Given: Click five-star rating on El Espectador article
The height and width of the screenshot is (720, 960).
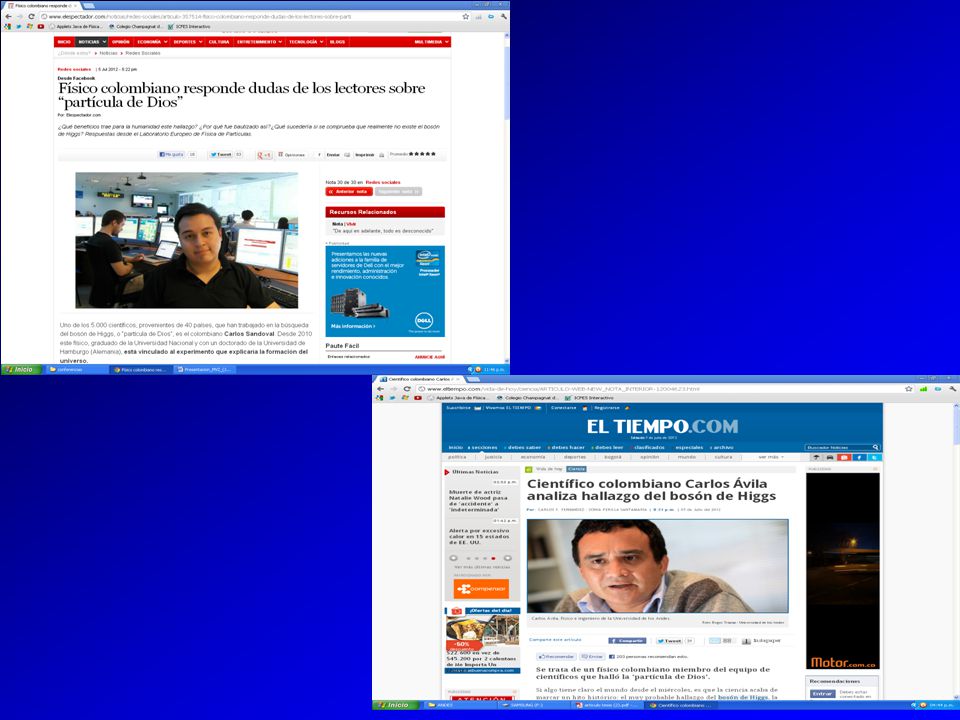Looking at the screenshot, I should click(x=422, y=154).
